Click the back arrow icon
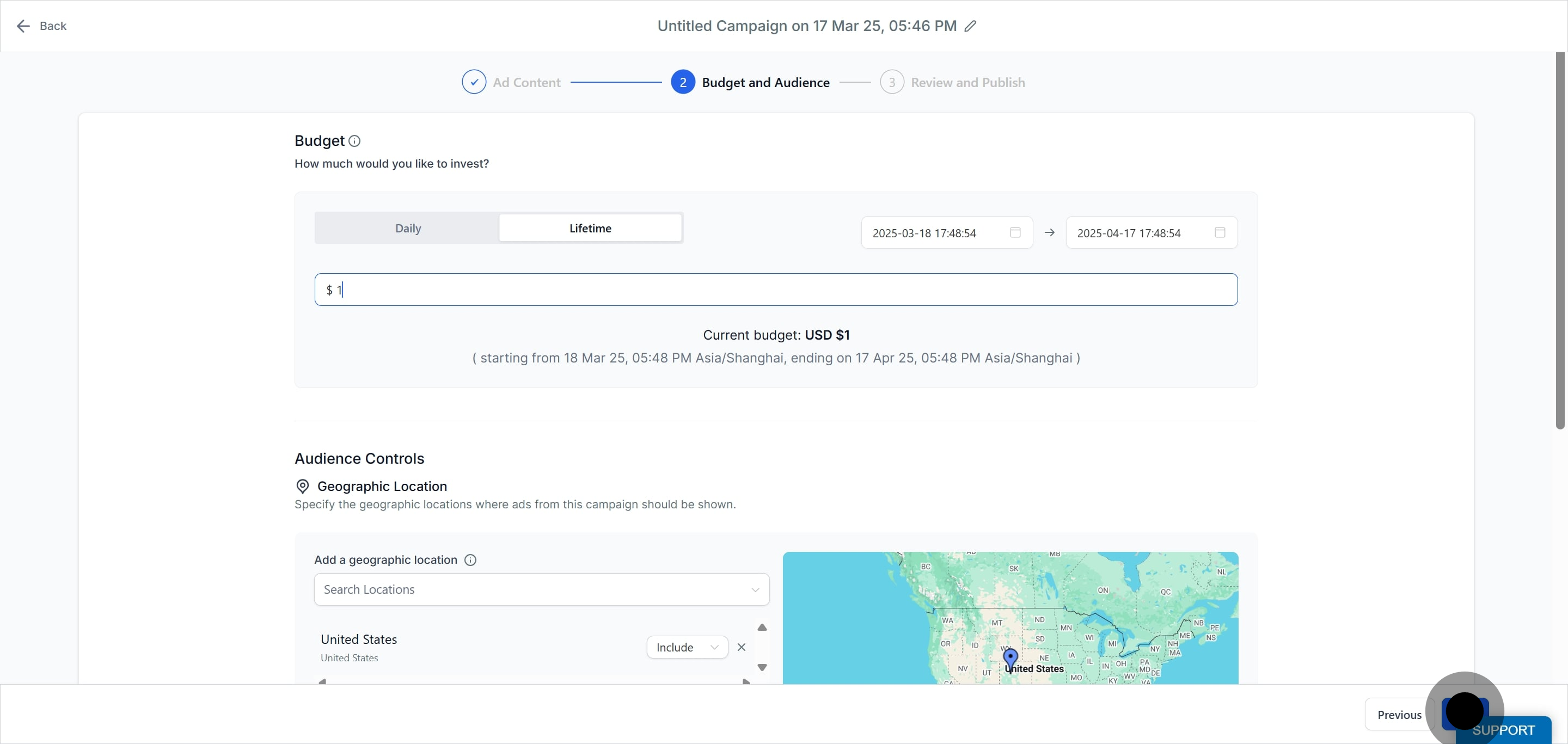The image size is (1568, 744). [23, 26]
